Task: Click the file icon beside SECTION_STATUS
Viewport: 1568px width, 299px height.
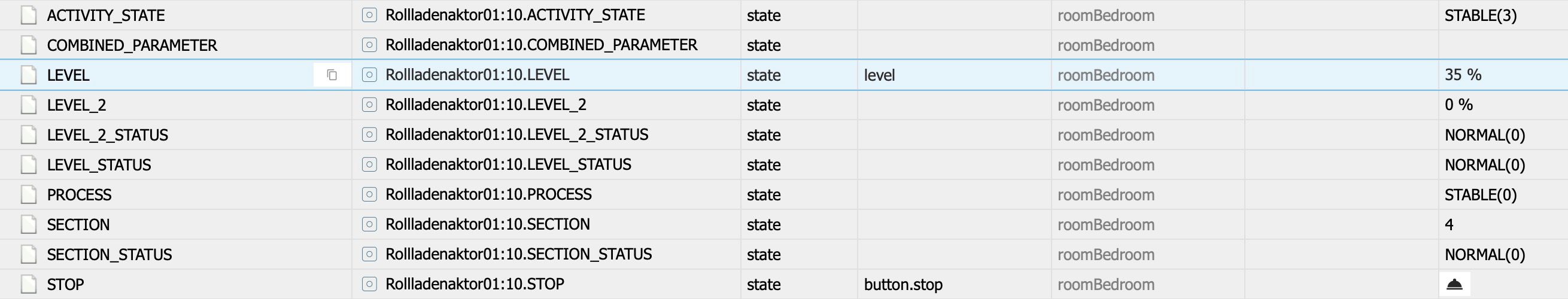Action: [28, 254]
